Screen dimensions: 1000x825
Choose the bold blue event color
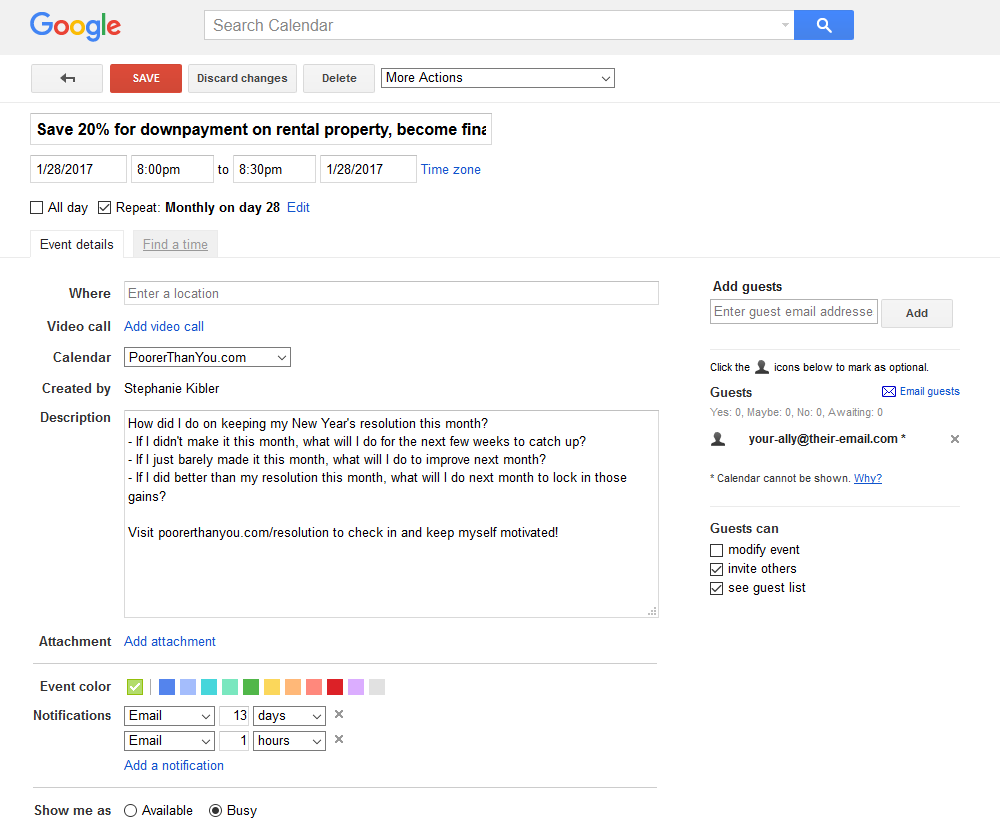(166, 687)
